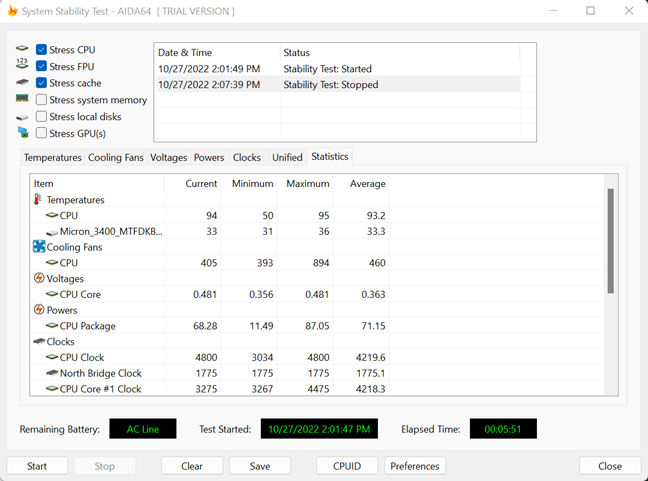Screen dimensions: 648x481
Task: Select the Statistics tab
Action: click(x=330, y=157)
